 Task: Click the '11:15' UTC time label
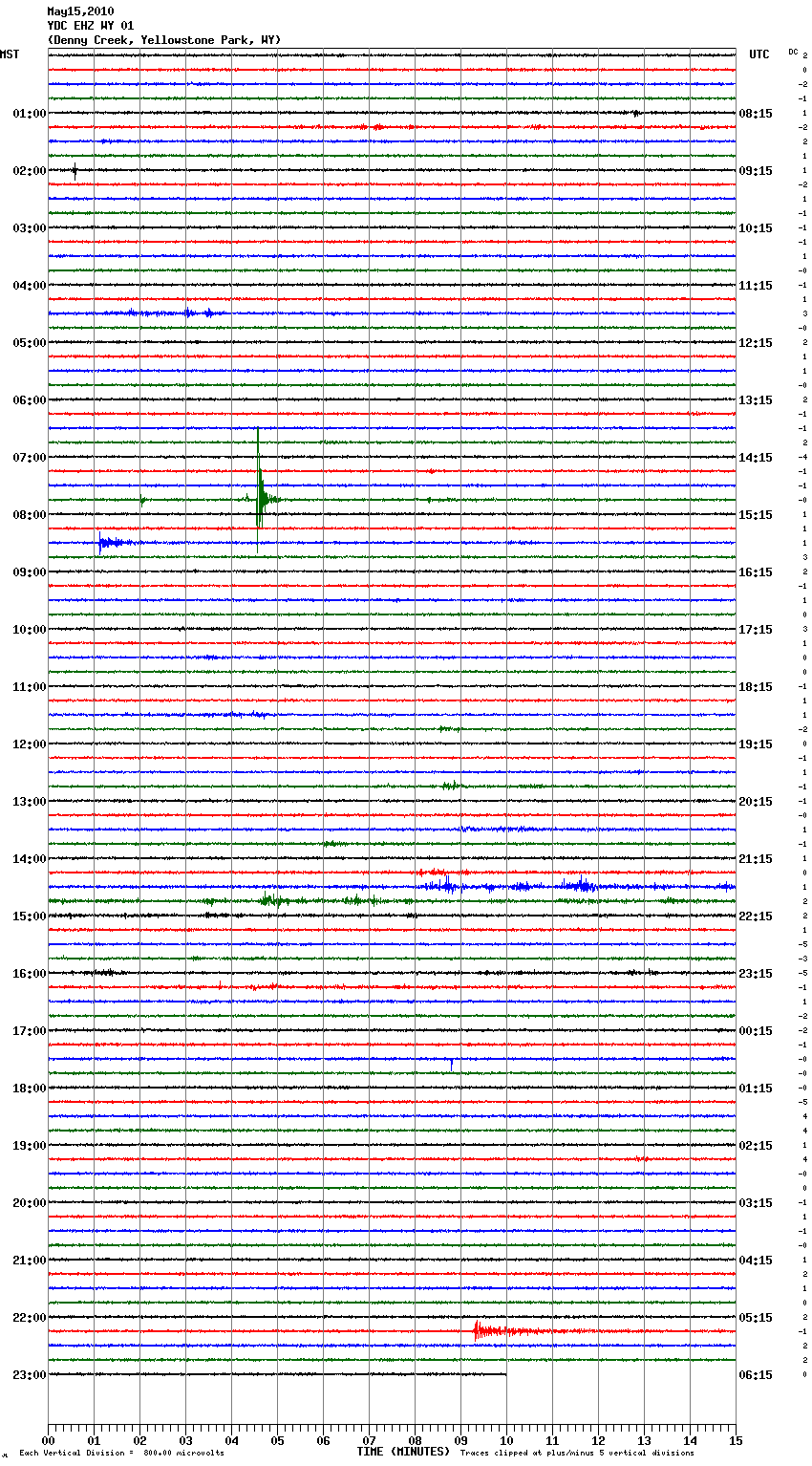pos(756,286)
